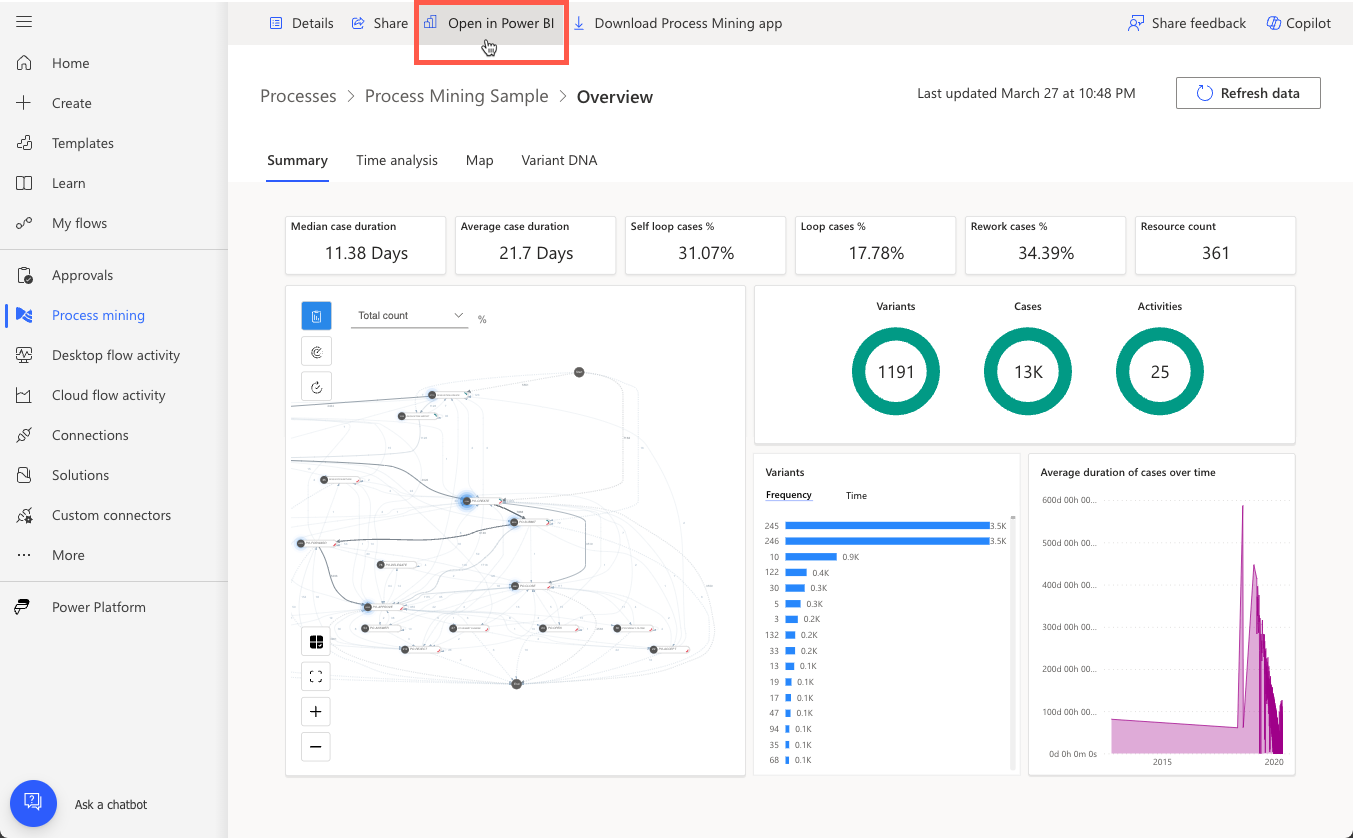The image size is (1353, 838).
Task: Toggle the percent option beside Total count
Action: click(482, 320)
